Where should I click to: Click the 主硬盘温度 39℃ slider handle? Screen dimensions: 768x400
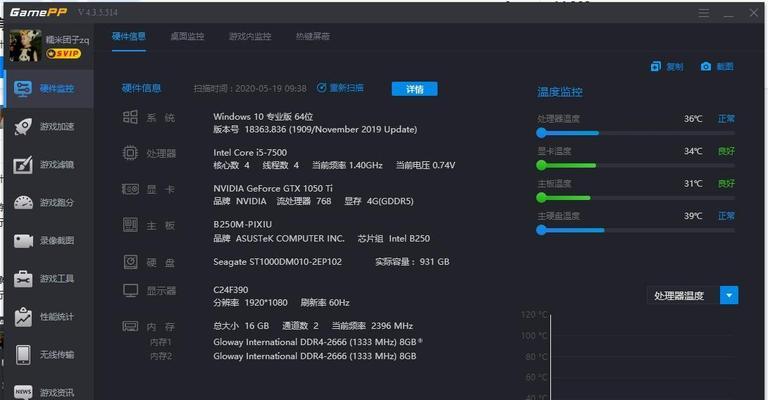click(541, 230)
